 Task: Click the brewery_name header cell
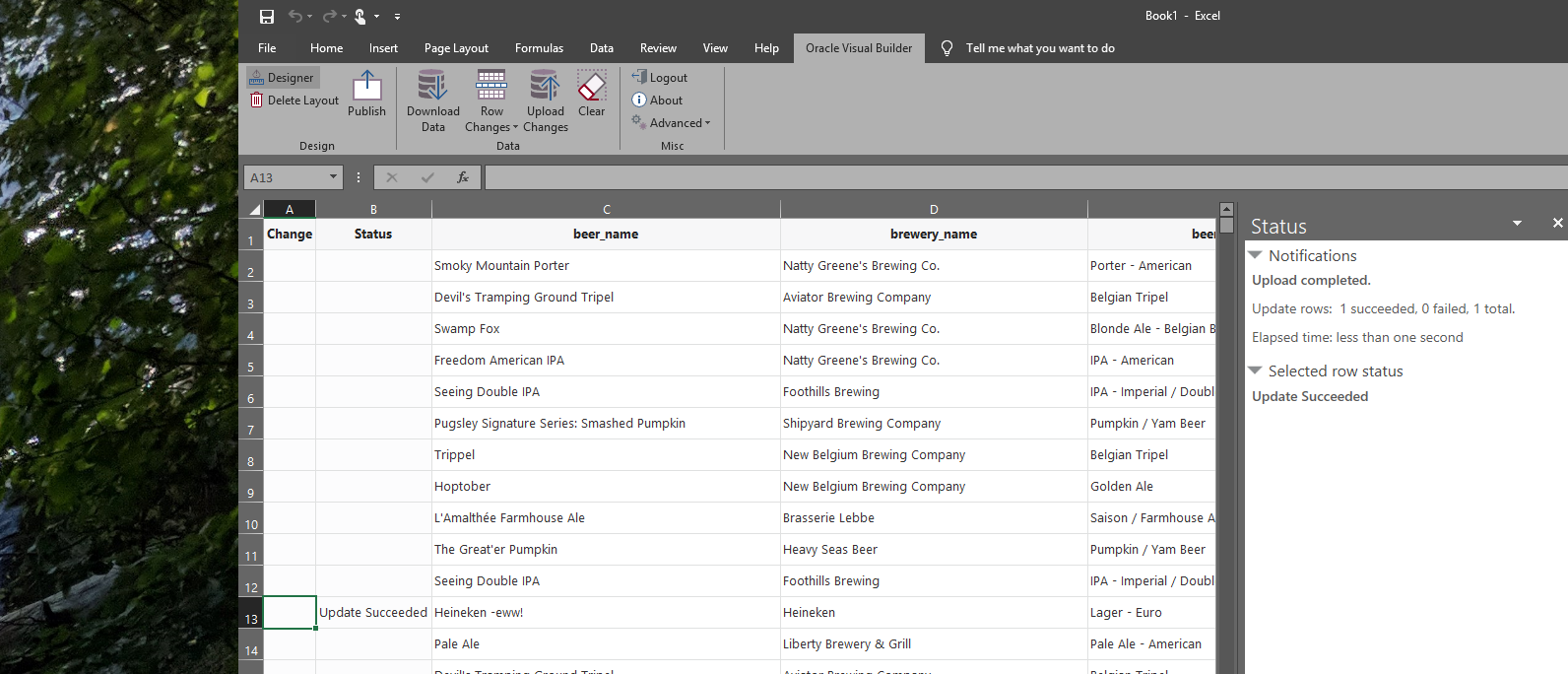coord(934,235)
